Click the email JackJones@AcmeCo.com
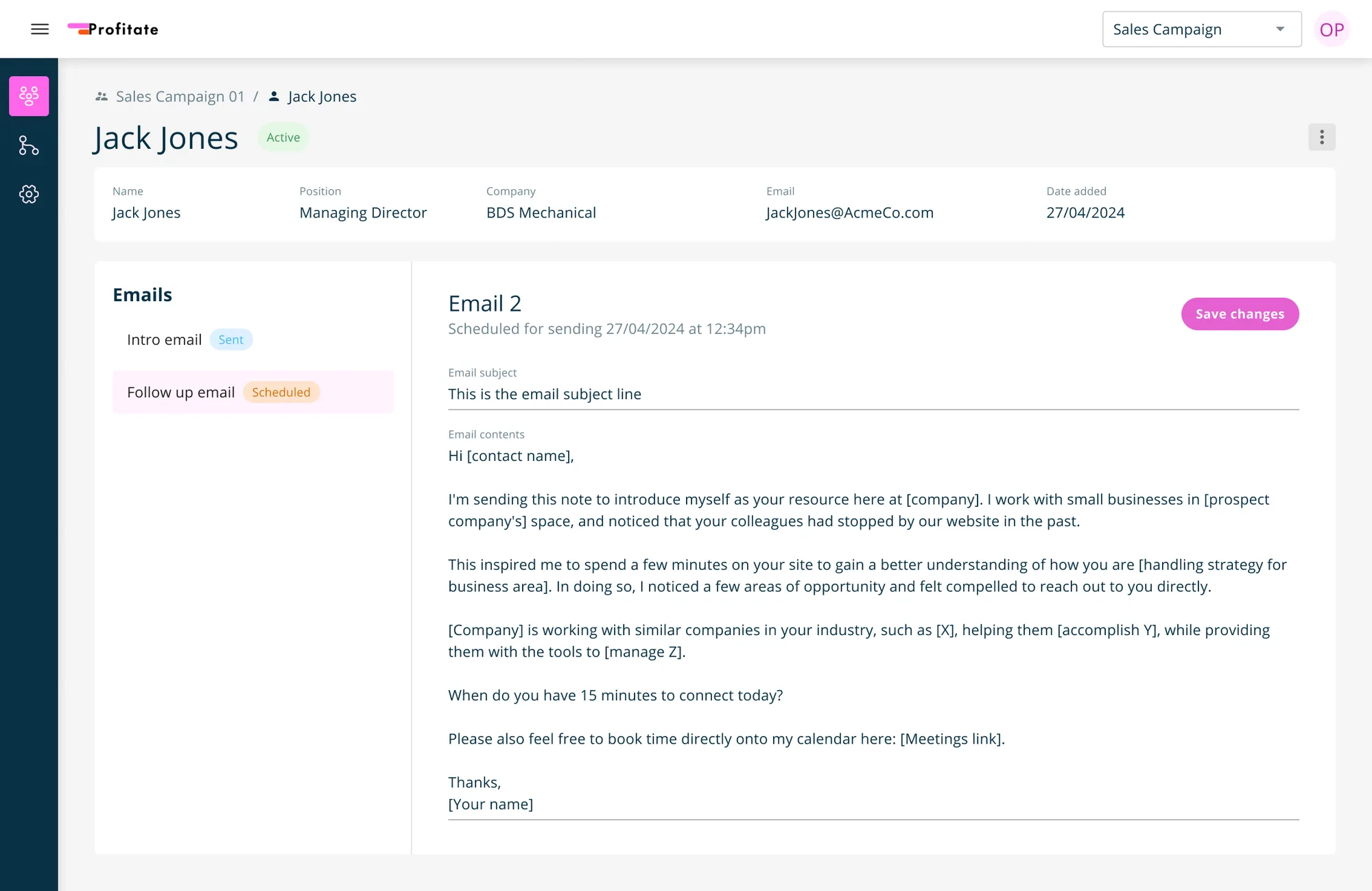This screenshot has width=1372, height=891. (849, 213)
